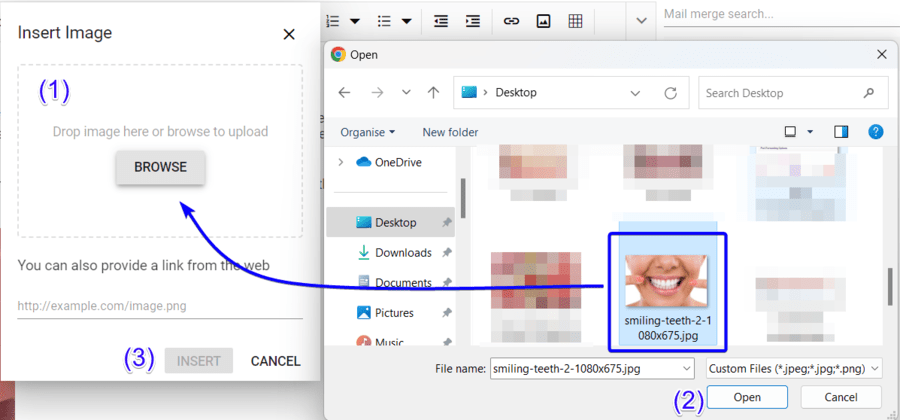Click the blue help question mark icon
Viewport: 900px width, 420px height.
pos(875,132)
